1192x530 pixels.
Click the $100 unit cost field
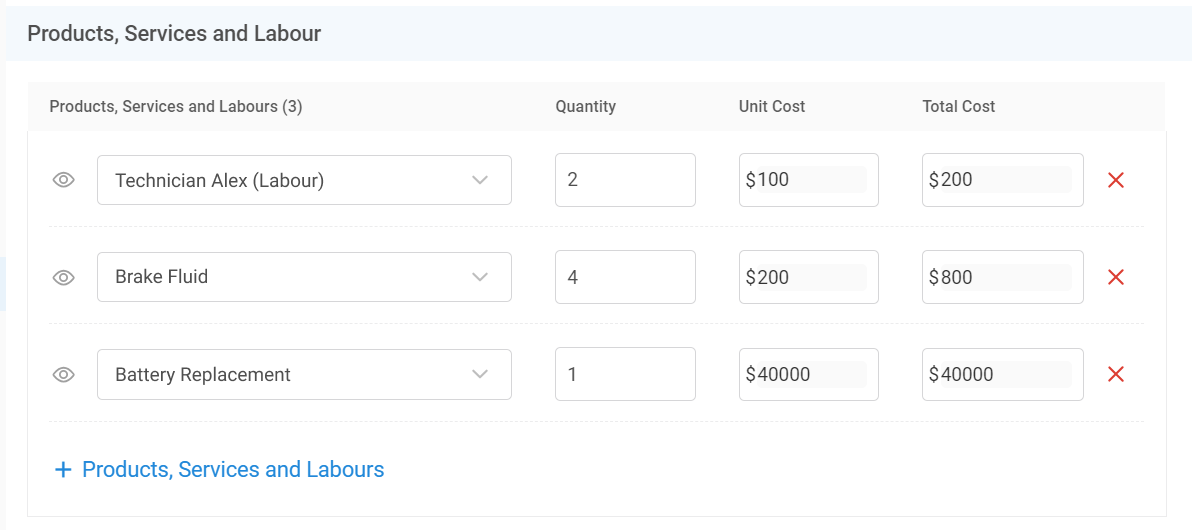pyautogui.click(x=808, y=180)
